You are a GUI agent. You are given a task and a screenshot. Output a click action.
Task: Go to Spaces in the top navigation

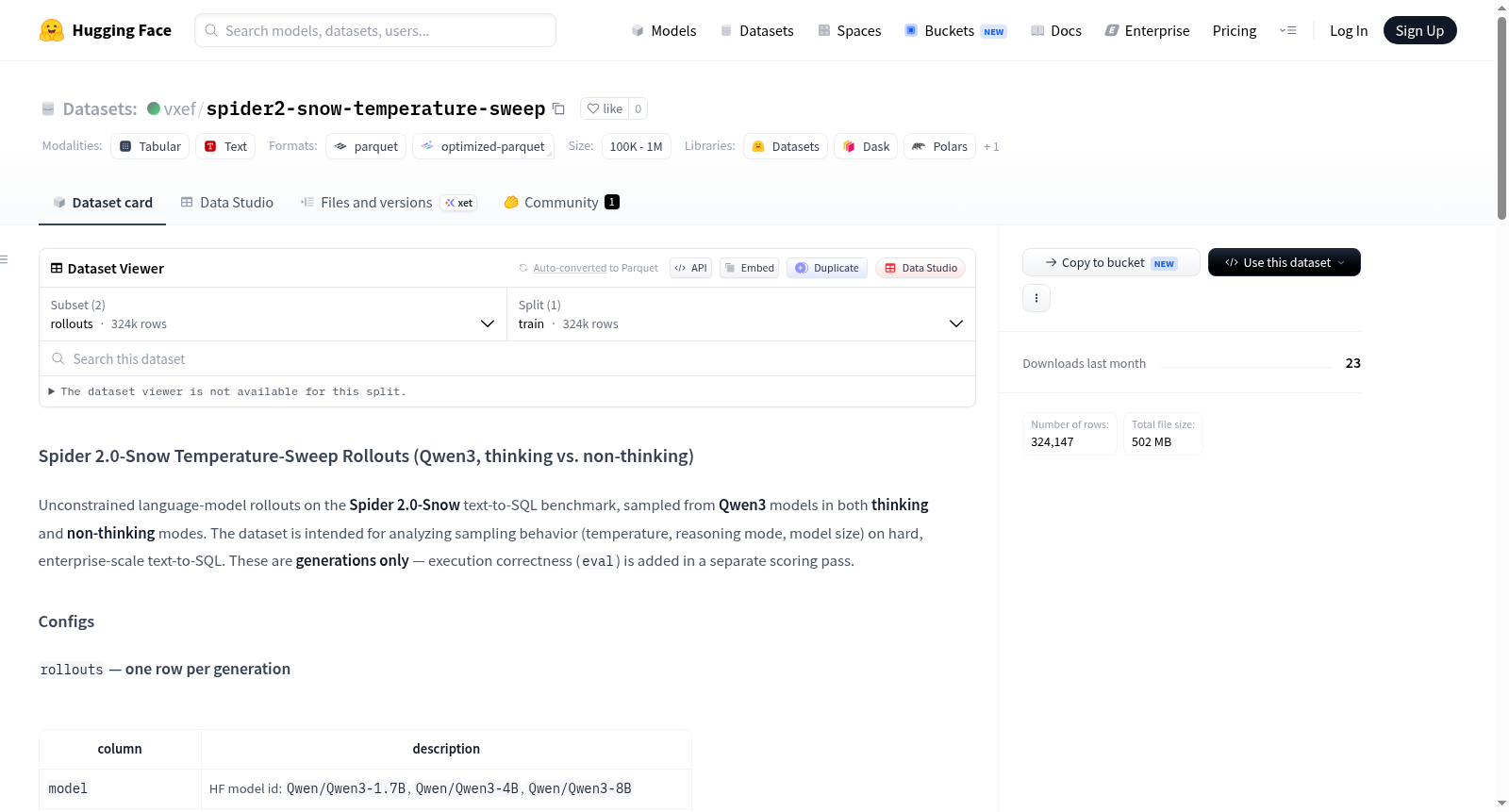pos(850,30)
